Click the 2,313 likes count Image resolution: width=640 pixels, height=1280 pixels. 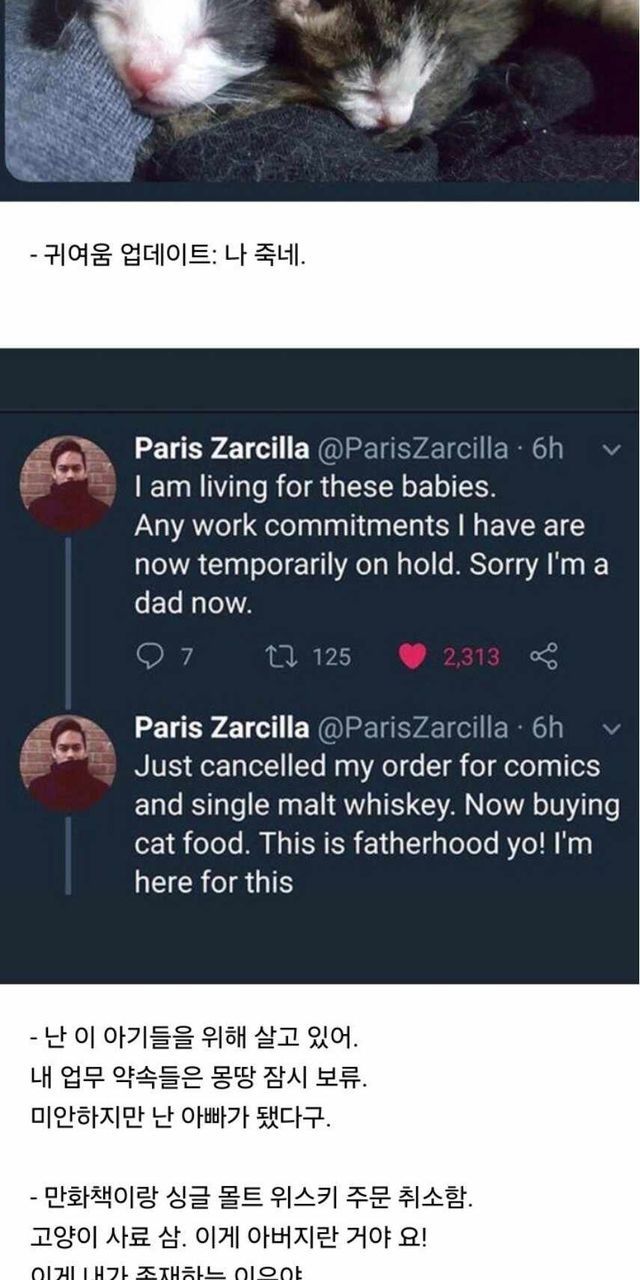click(471, 656)
